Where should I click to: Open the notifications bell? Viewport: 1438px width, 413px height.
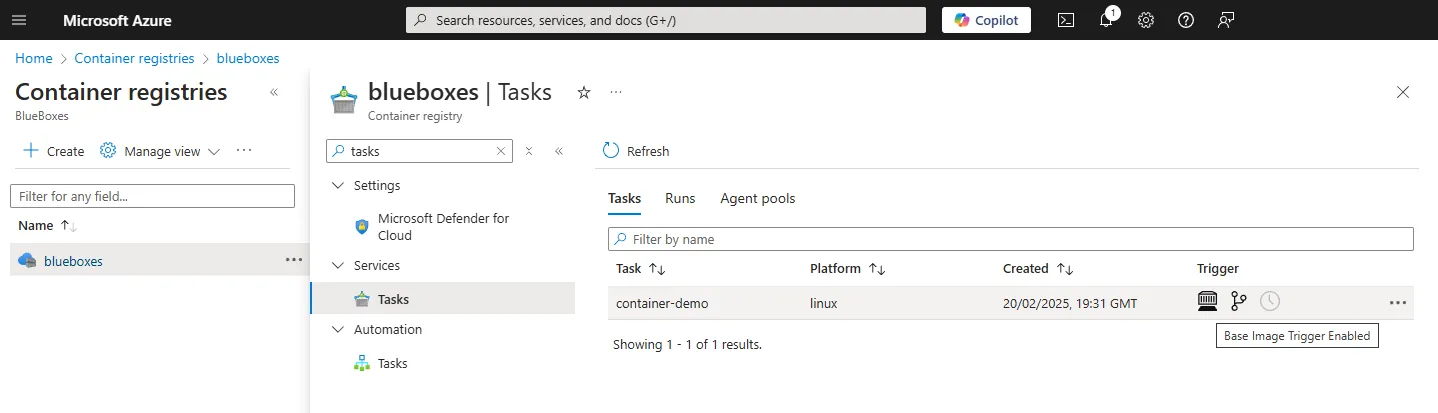[1106, 20]
